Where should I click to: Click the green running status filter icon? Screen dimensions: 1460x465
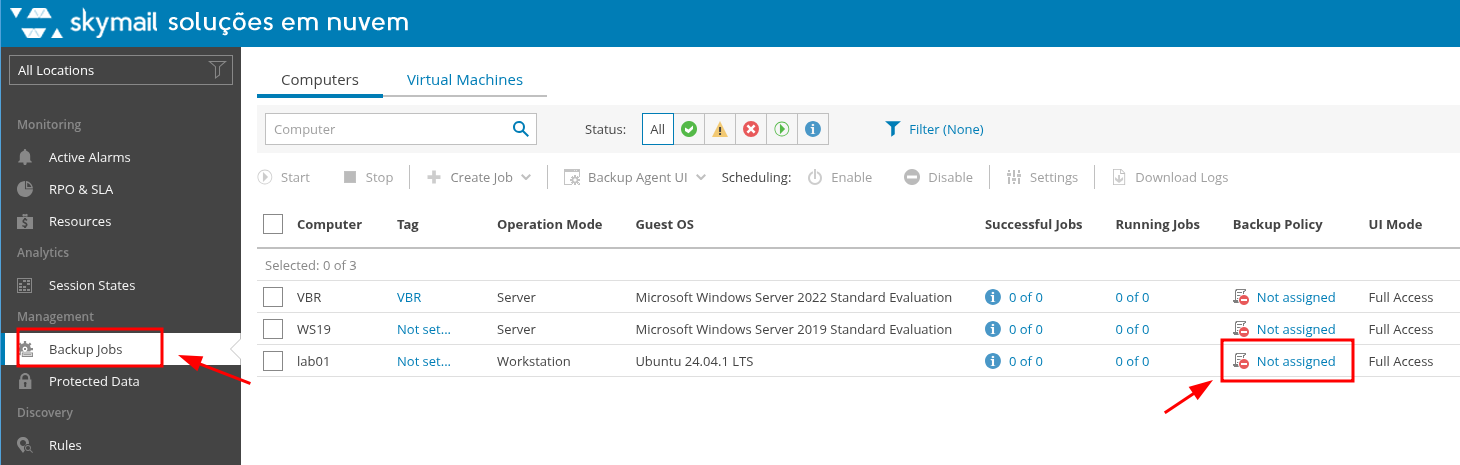pyautogui.click(x=782, y=129)
